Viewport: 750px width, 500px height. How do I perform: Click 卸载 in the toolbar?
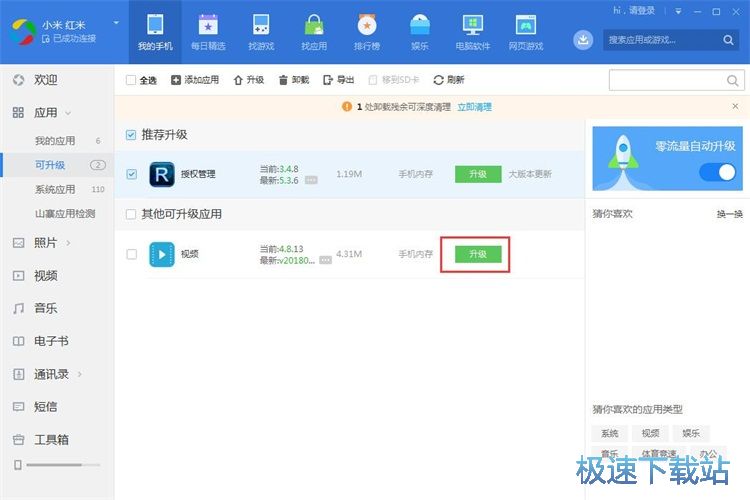click(294, 80)
